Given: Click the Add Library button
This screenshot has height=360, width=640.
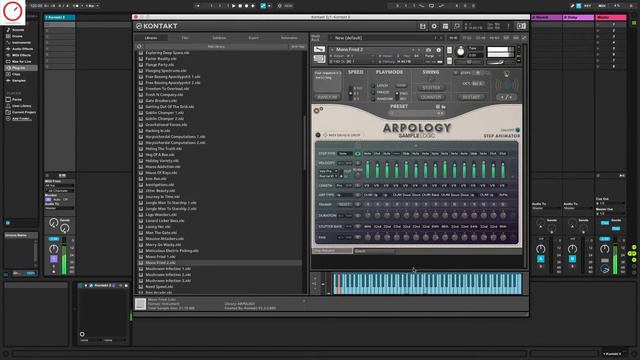Looking at the screenshot, I should click(x=216, y=47).
